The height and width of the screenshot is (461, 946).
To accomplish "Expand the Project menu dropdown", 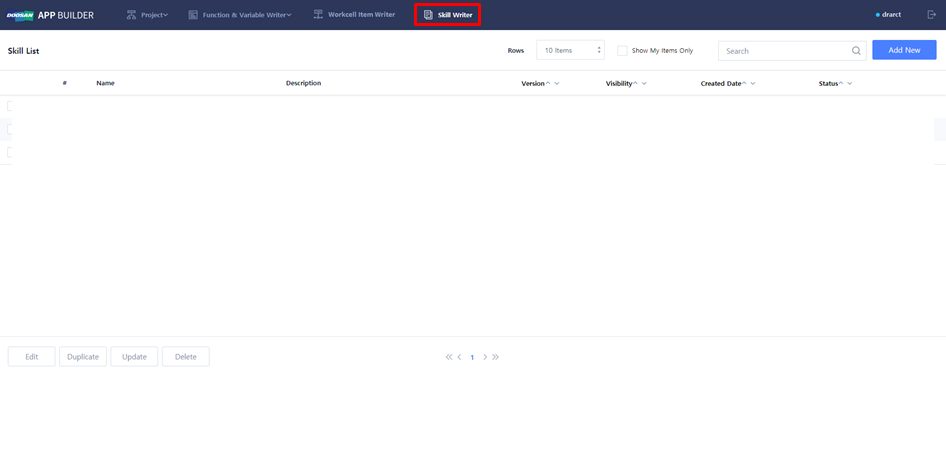I will pyautogui.click(x=148, y=15).
